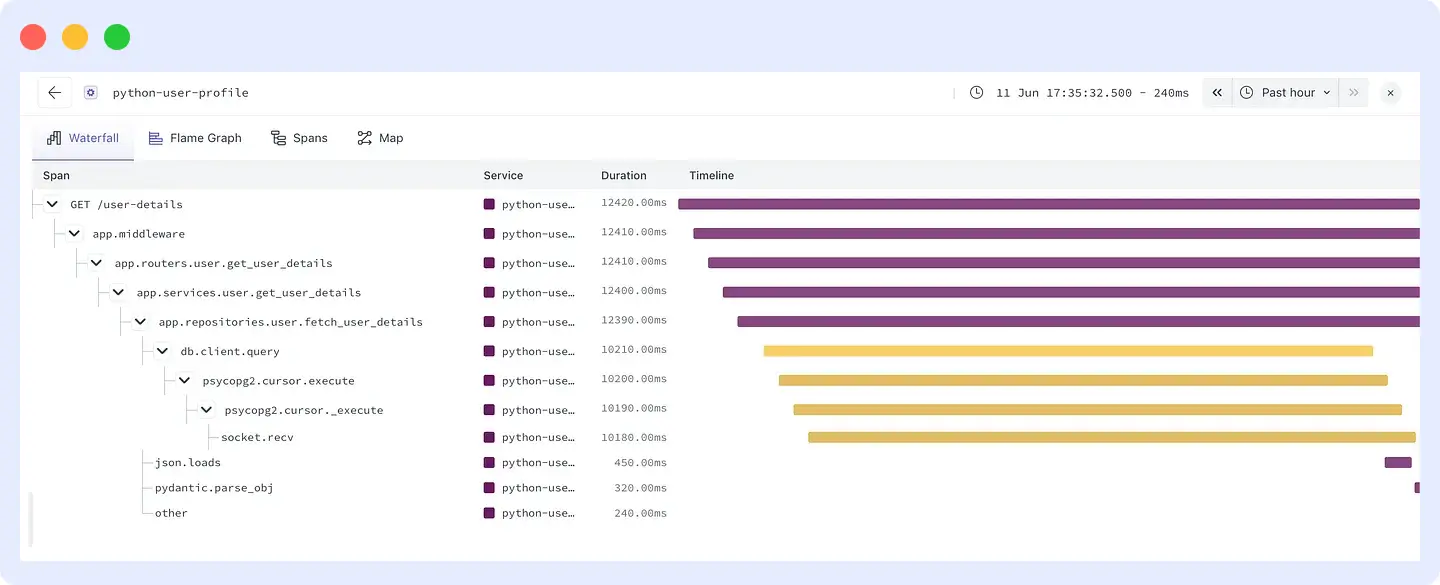Click the 240.00ms duration in the other row
The image size is (1440, 585).
pyautogui.click(x=640, y=513)
